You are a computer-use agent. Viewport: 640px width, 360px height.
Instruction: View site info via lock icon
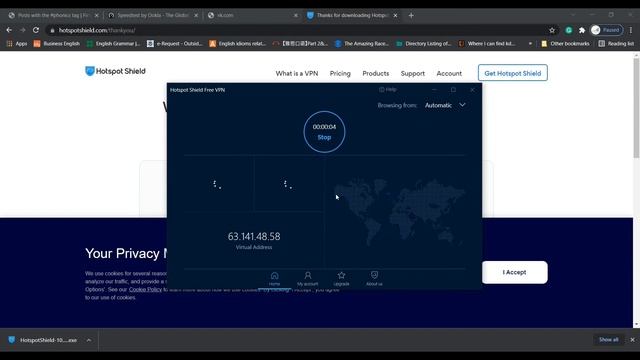[x=52, y=30]
